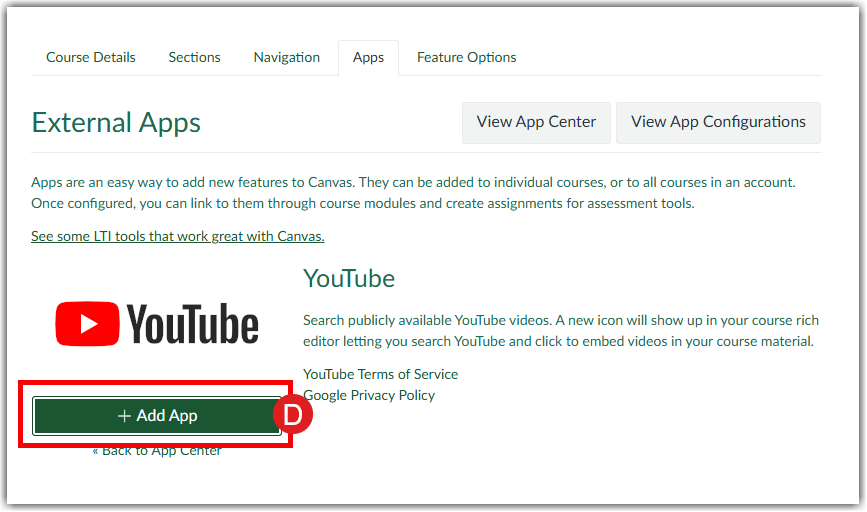The image size is (867, 512).
Task: Click the green Add App button
Action: (157, 415)
